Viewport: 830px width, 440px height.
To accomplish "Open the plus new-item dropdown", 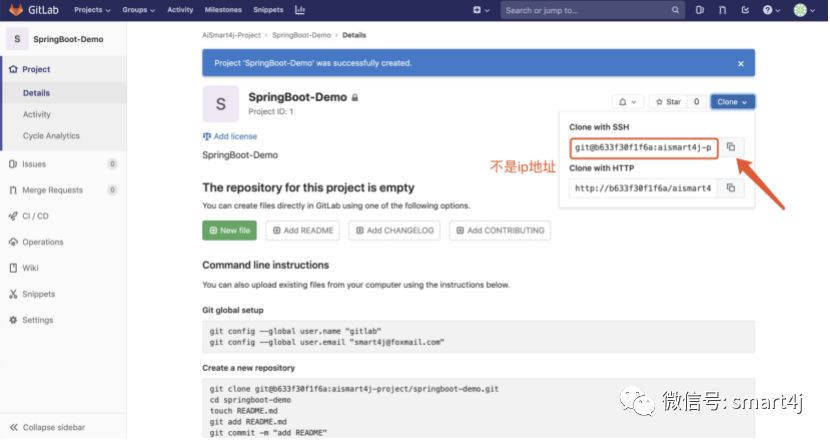I will click(481, 10).
